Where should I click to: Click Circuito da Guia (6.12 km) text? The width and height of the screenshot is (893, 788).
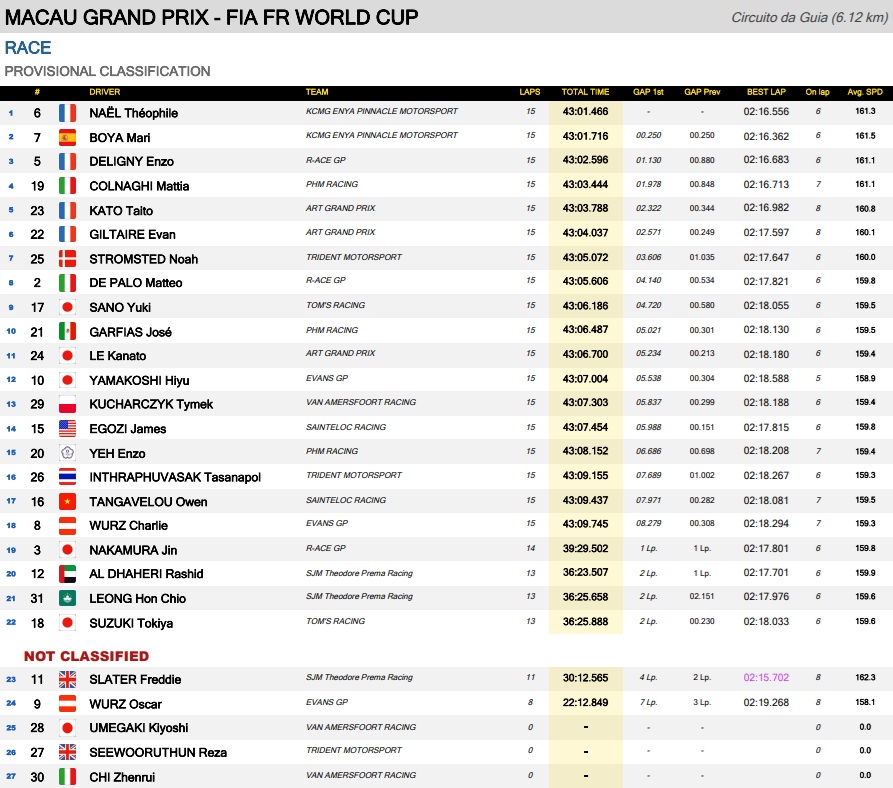[809, 18]
